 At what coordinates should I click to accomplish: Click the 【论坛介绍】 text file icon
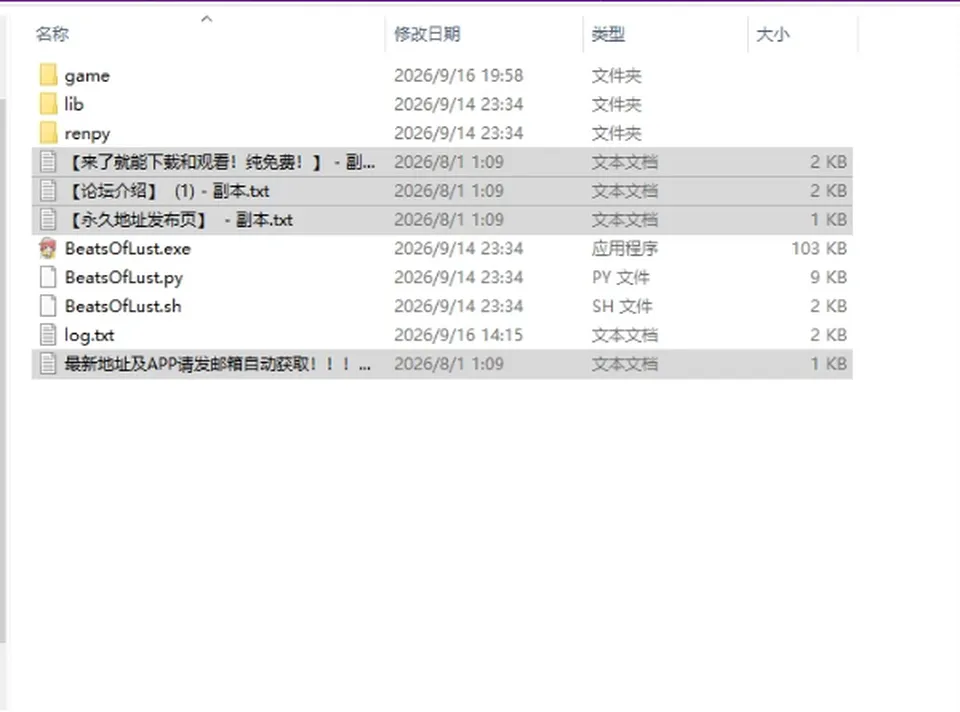(48, 191)
